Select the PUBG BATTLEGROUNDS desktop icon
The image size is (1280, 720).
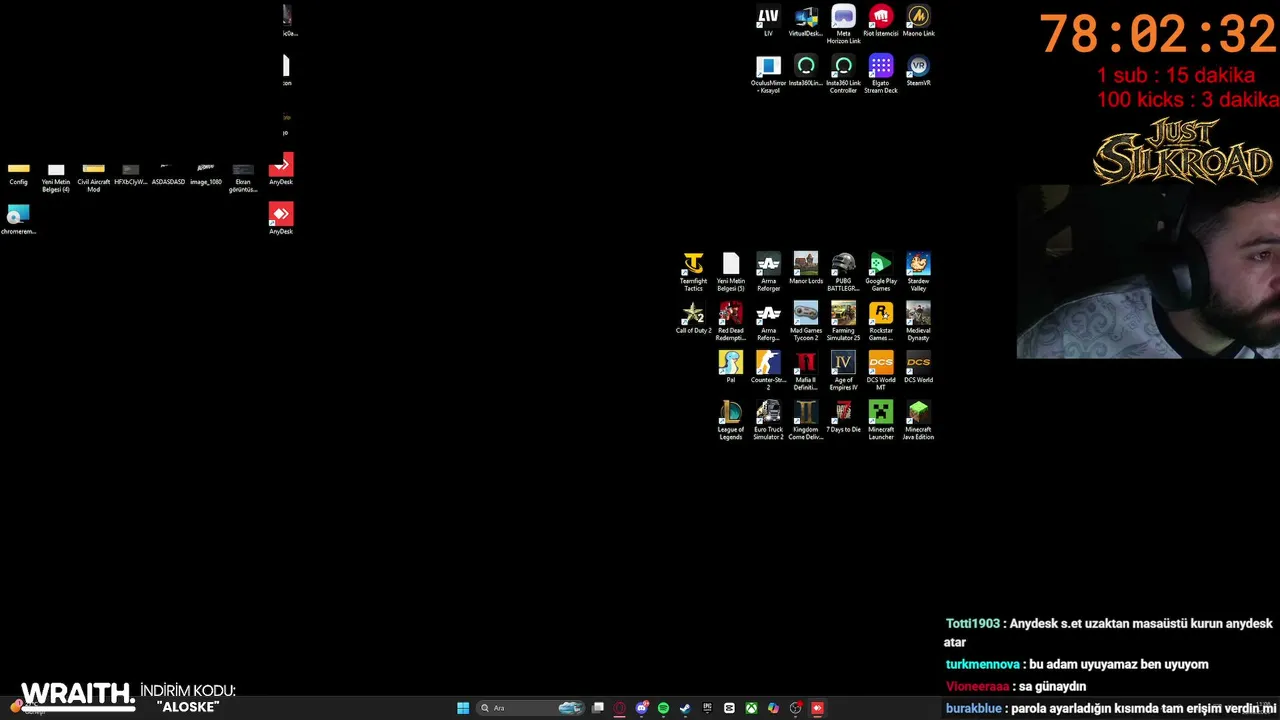(843, 272)
